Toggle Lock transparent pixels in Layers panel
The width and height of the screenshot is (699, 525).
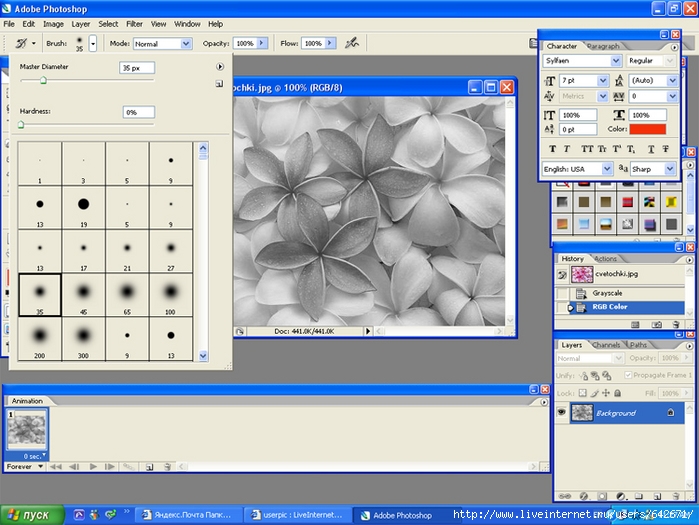point(582,393)
